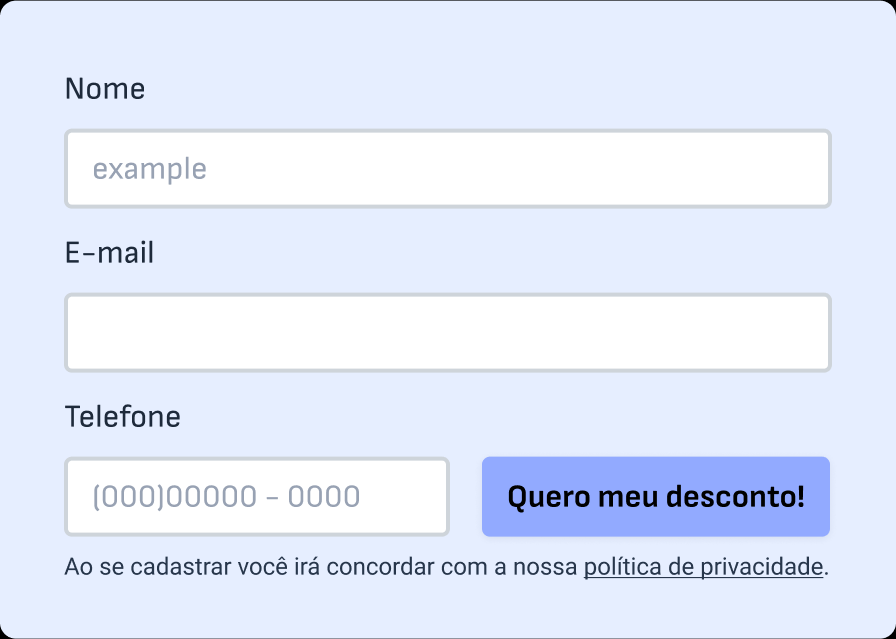This screenshot has height=639, width=896.
Task: Focus the empty E-mail input box
Action: [447, 332]
